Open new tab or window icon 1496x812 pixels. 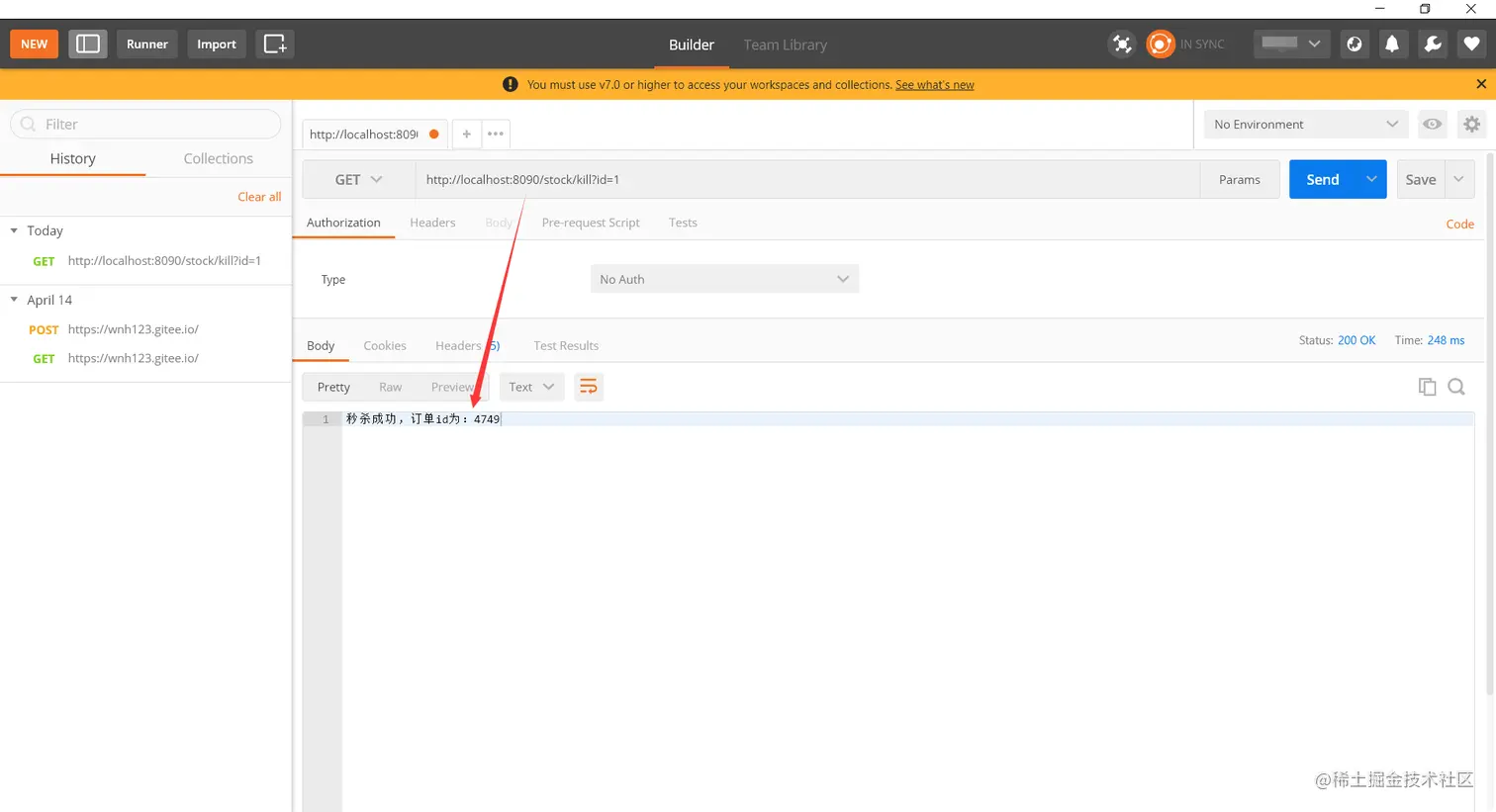click(275, 44)
